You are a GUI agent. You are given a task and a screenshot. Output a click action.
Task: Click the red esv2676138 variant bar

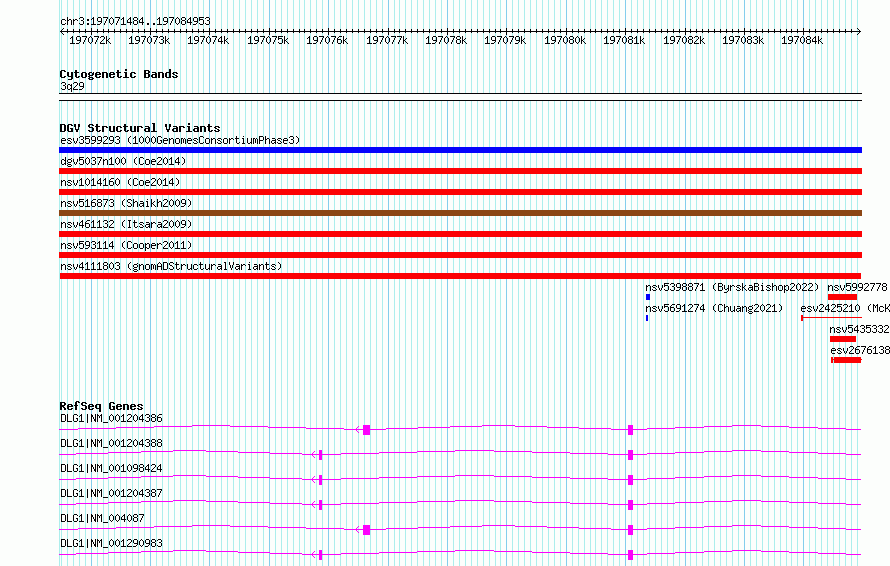coord(846,360)
